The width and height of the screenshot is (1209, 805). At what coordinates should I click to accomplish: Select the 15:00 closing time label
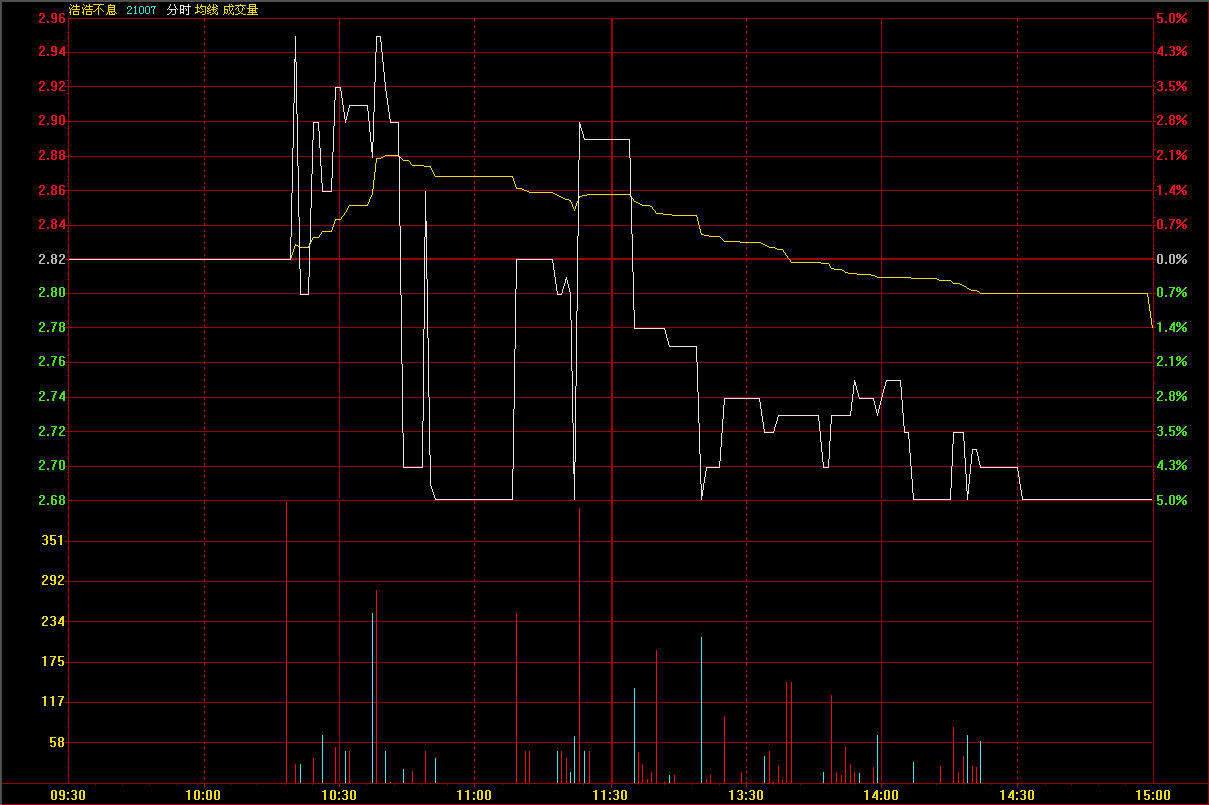tap(1153, 796)
